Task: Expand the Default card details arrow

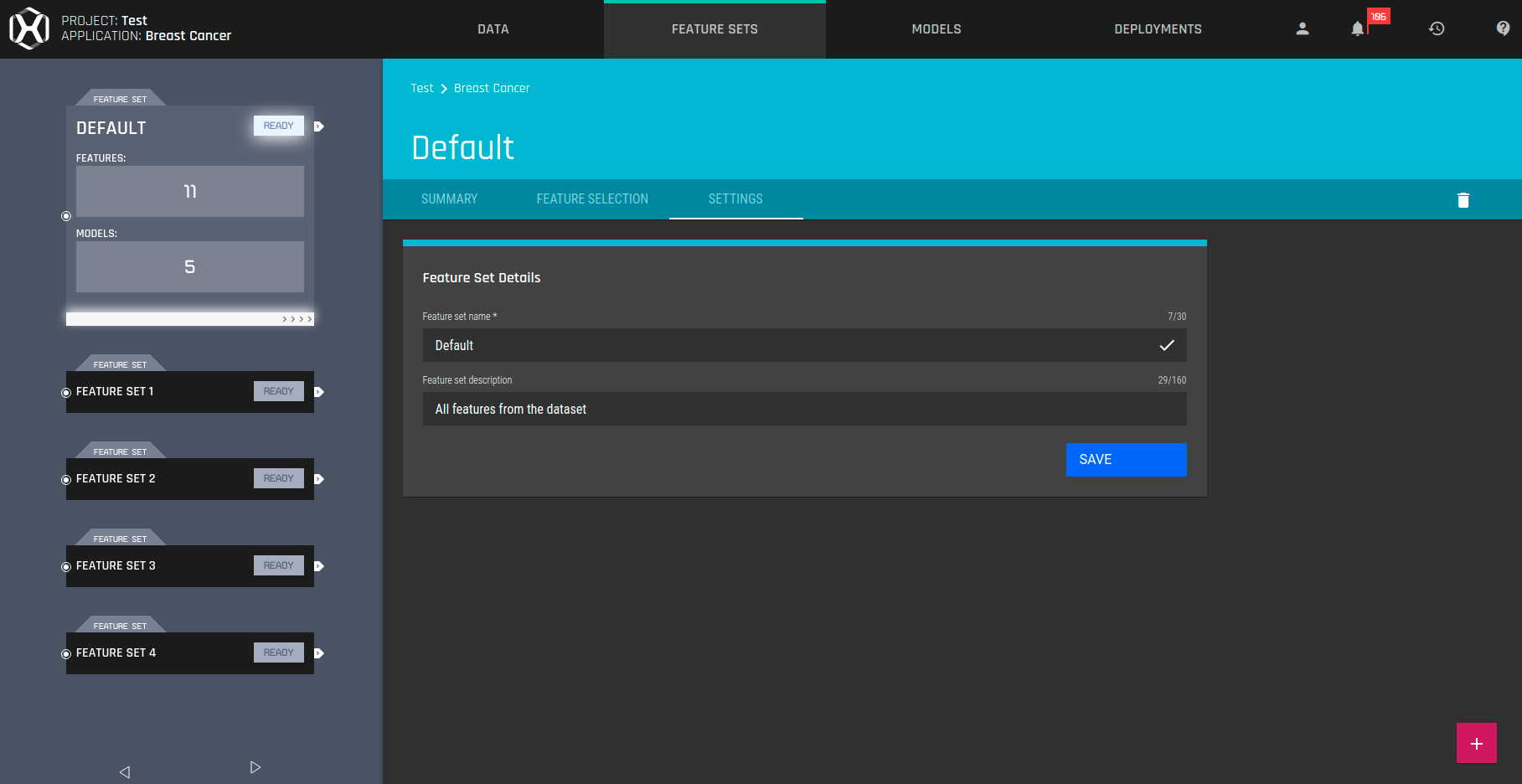Action: pyautogui.click(x=318, y=126)
